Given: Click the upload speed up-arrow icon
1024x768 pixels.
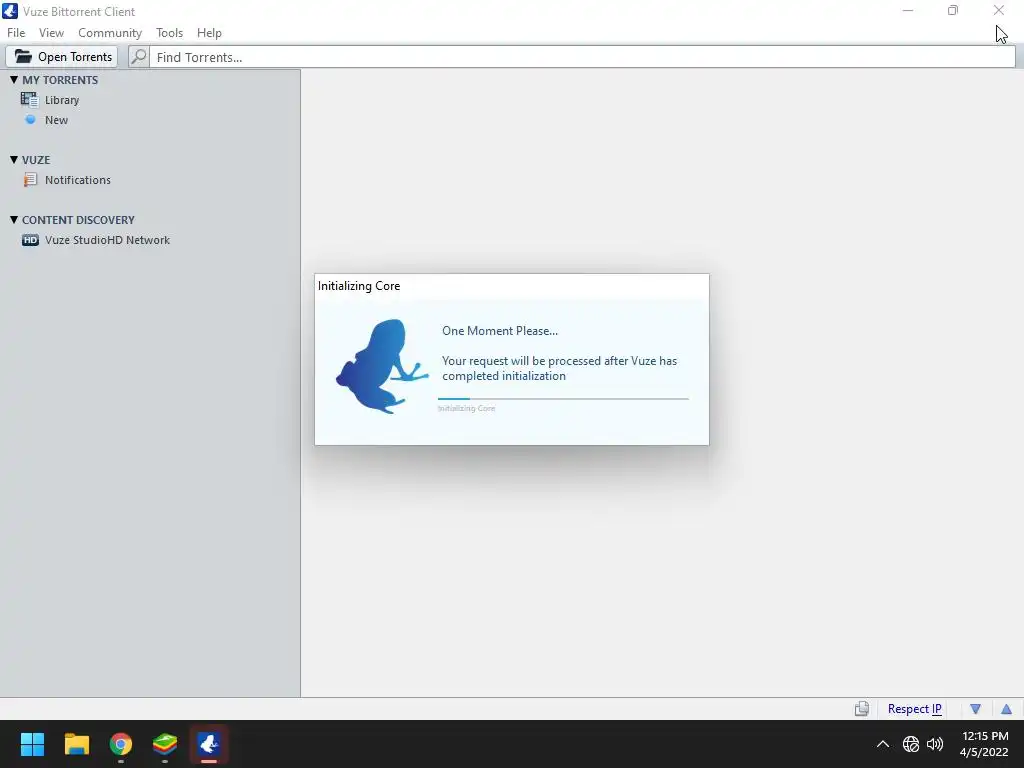Looking at the screenshot, I should point(1006,709).
